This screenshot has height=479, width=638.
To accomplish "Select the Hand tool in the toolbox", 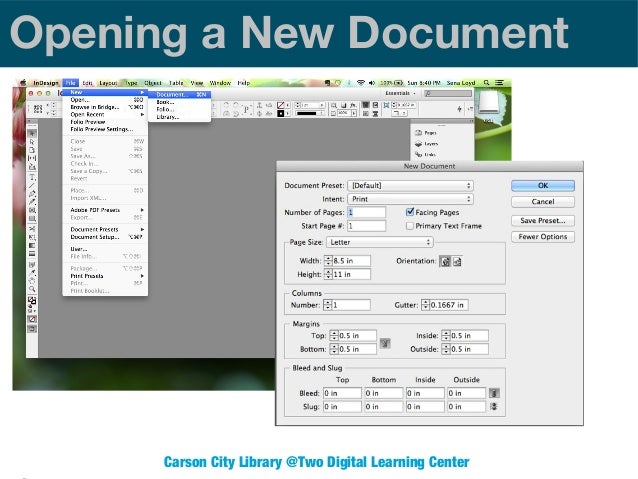I will pos(32,280).
